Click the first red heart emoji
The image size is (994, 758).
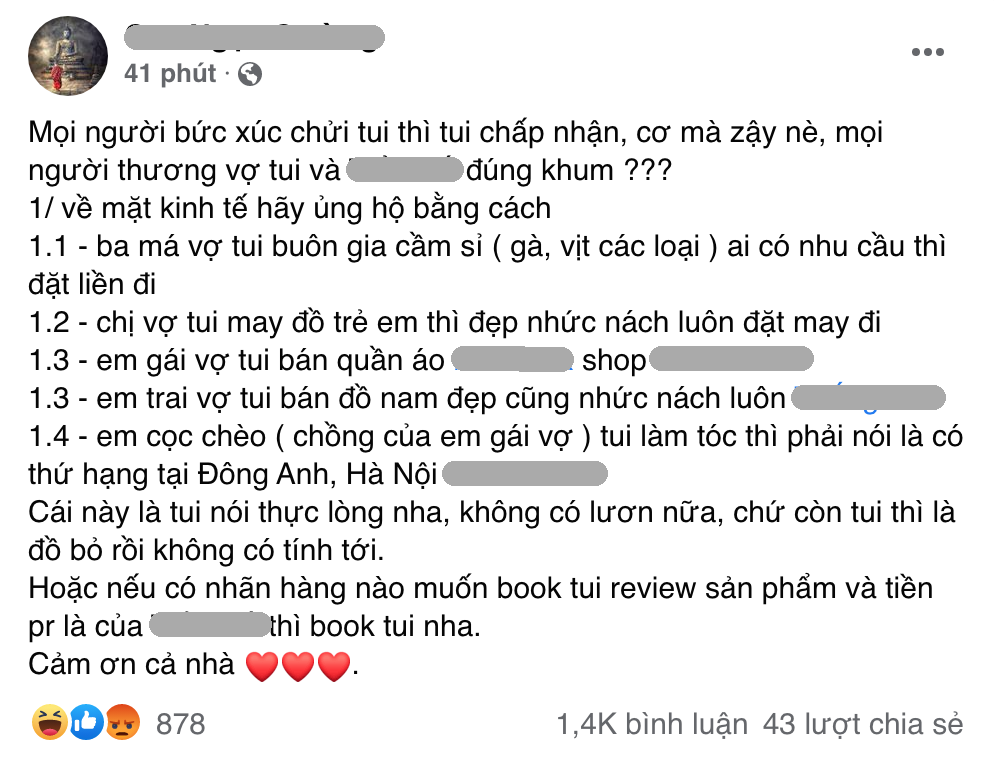coord(262,665)
